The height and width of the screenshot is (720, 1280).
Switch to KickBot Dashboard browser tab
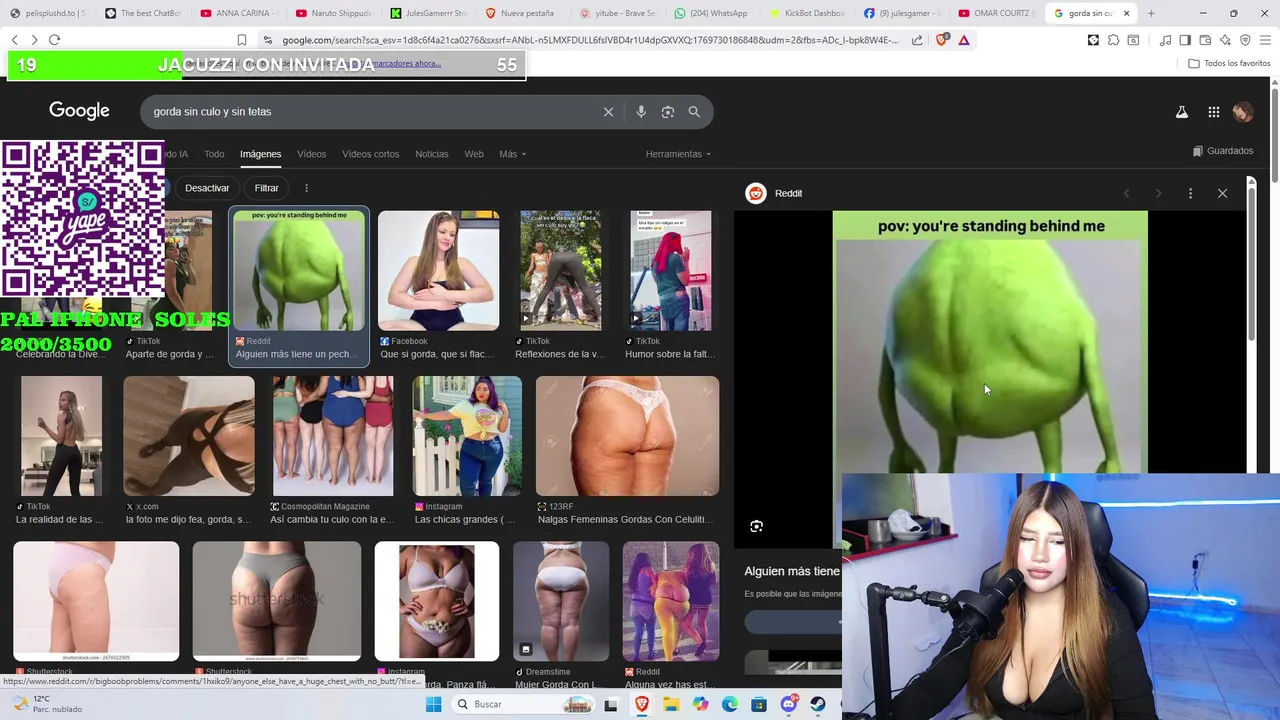(x=807, y=13)
